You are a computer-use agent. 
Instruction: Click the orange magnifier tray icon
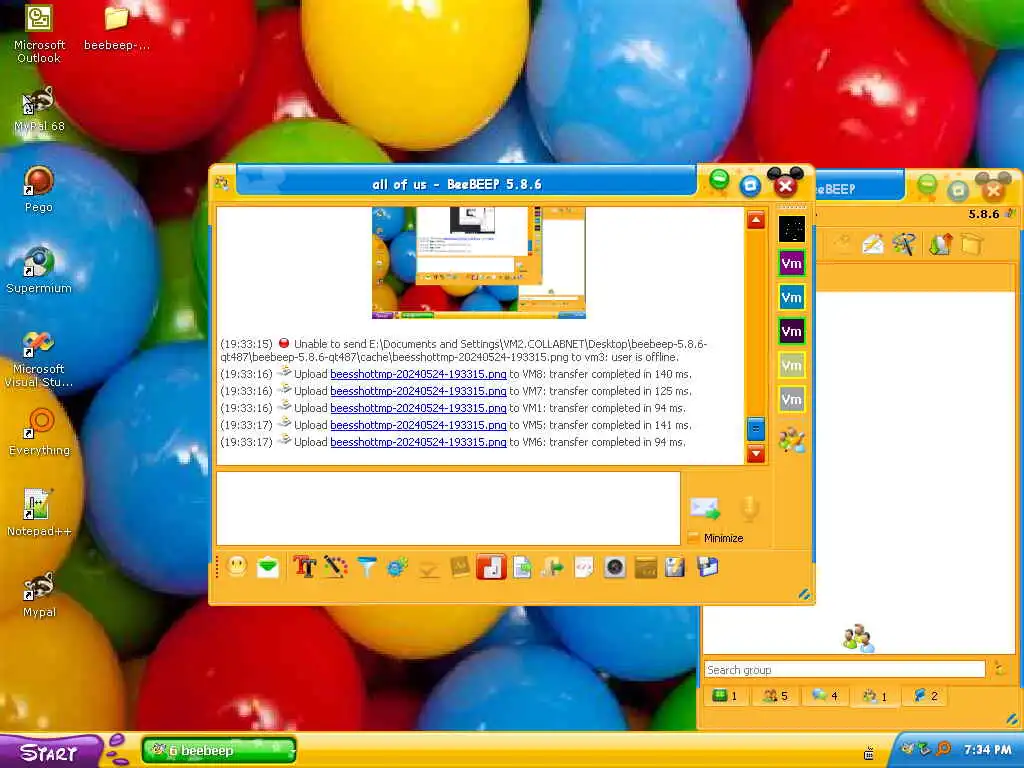tap(943, 749)
